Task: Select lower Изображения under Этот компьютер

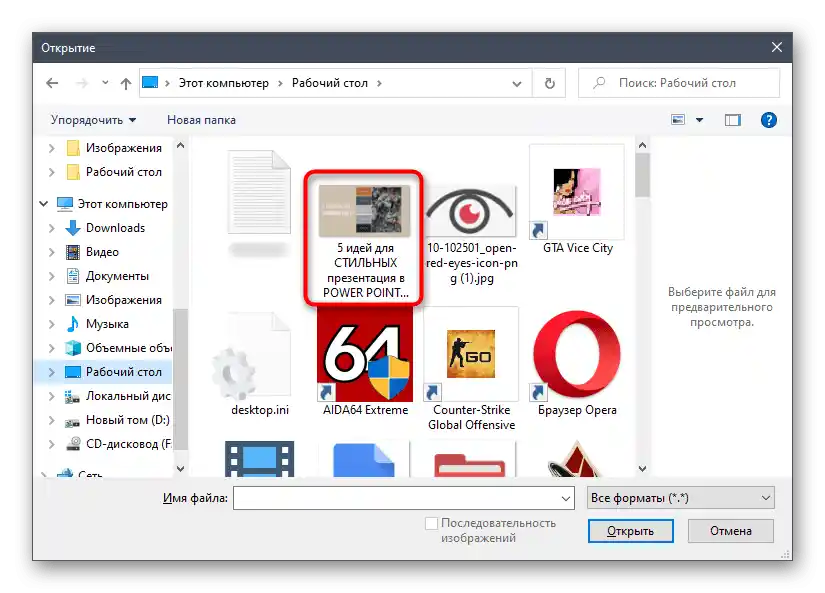Action: 113,300
